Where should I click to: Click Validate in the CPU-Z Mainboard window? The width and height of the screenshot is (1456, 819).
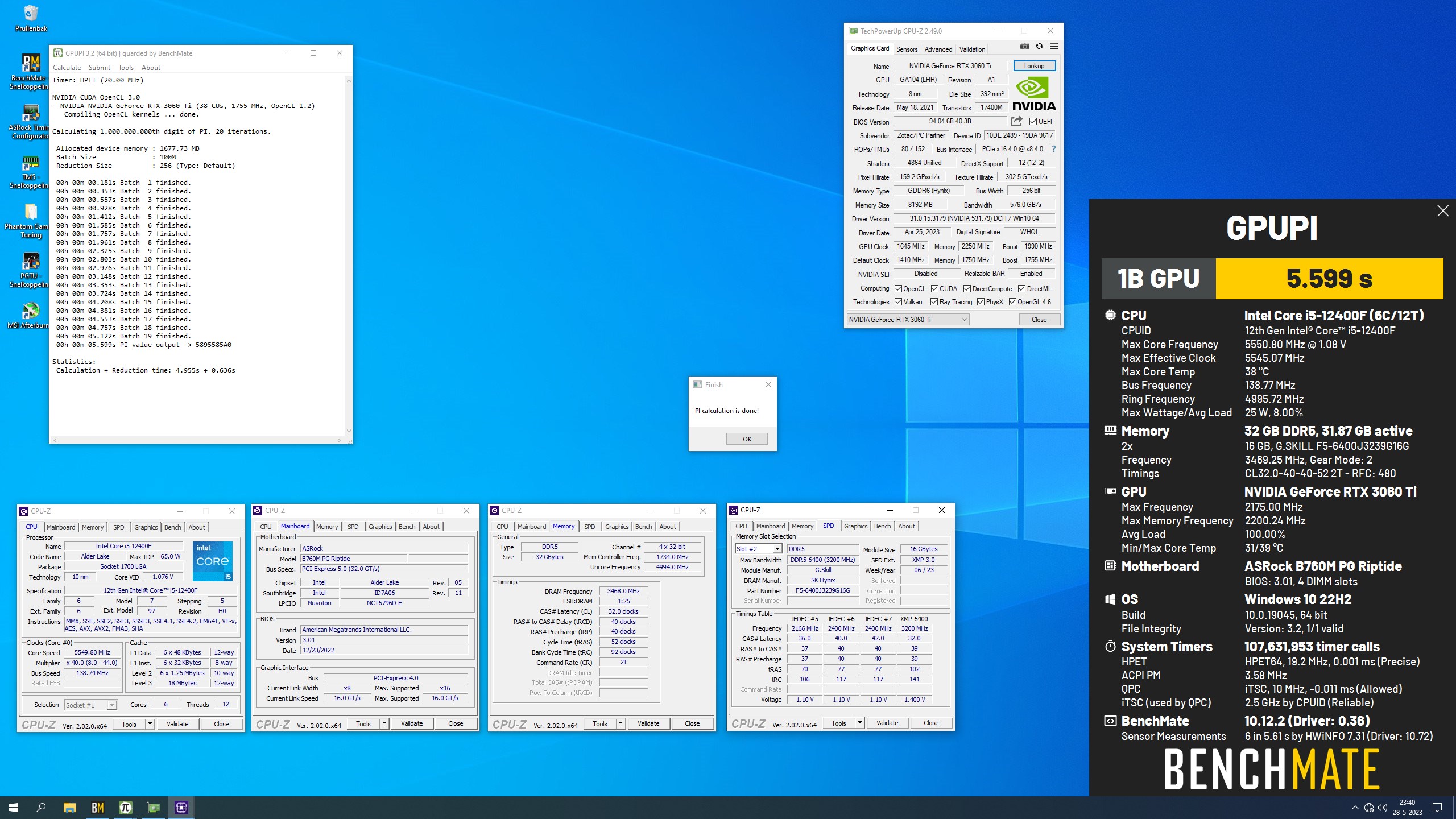412,723
